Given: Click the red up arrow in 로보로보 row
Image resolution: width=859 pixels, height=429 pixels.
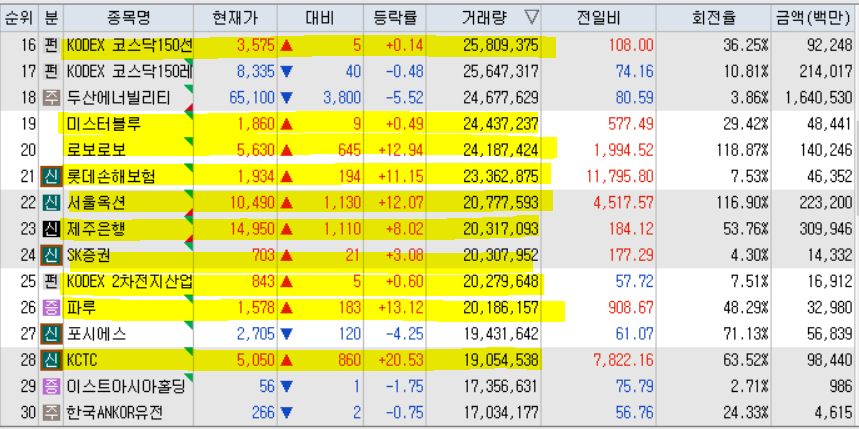Looking at the screenshot, I should (286, 150).
